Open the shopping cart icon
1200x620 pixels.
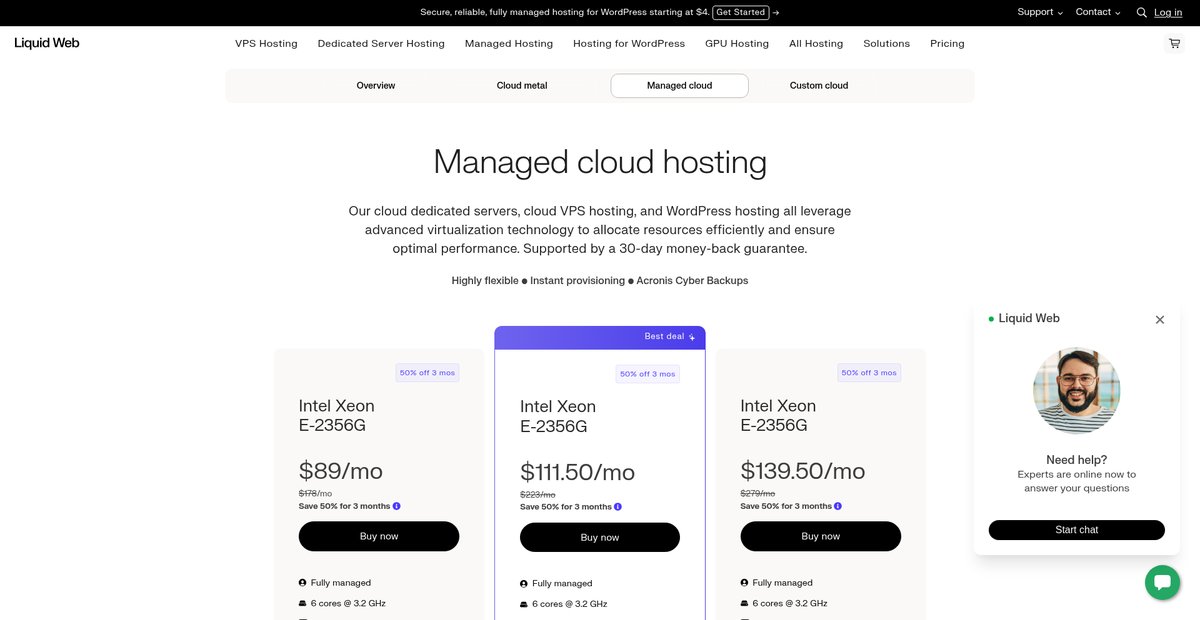1174,44
